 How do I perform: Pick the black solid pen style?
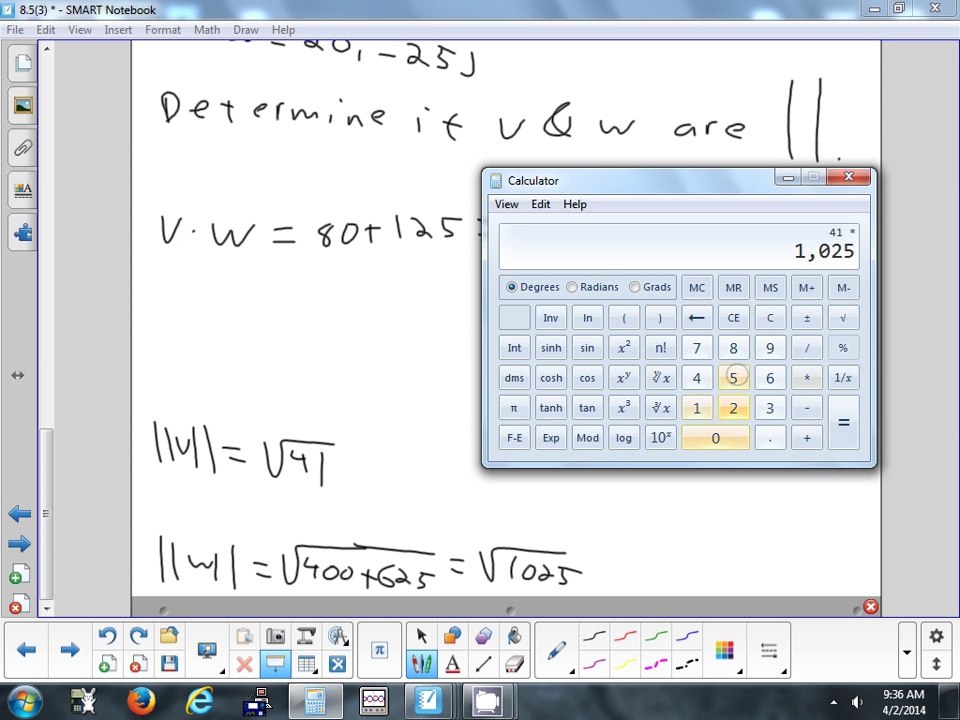coord(594,637)
